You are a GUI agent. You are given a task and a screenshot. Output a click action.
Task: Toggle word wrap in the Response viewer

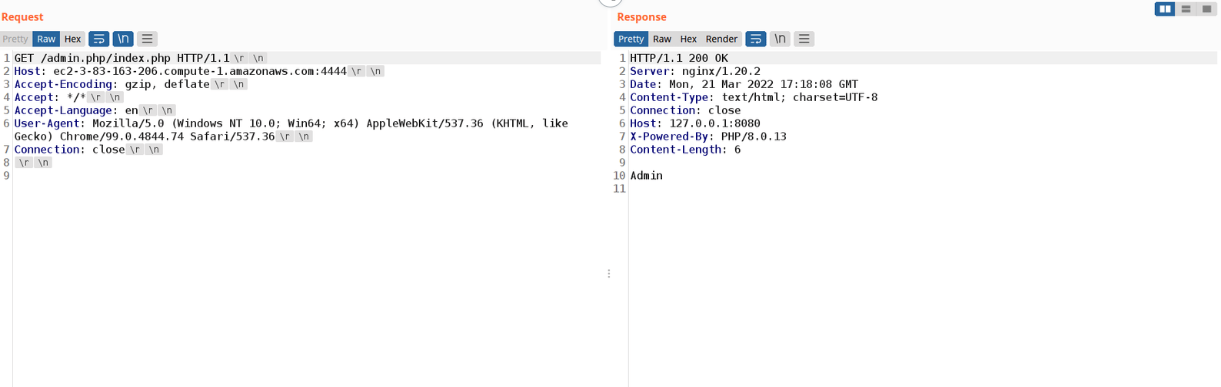tap(756, 39)
